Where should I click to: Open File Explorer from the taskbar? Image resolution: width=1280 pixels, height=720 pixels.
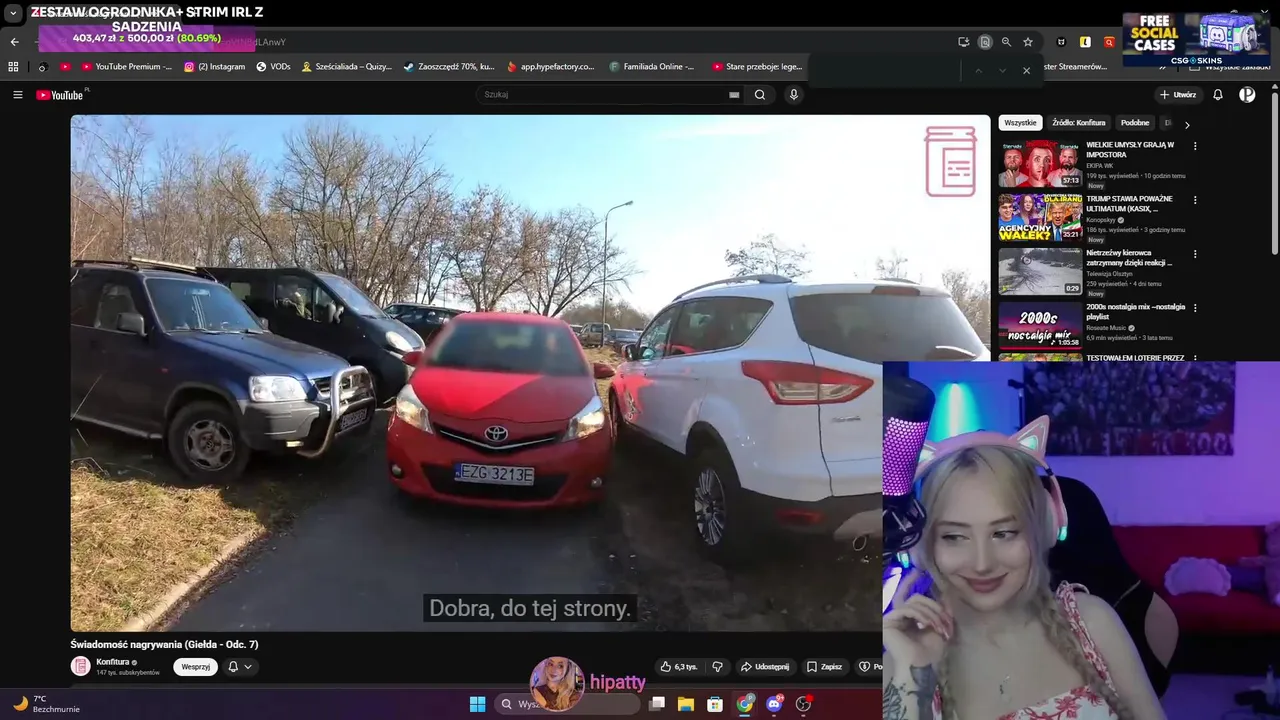point(686,704)
